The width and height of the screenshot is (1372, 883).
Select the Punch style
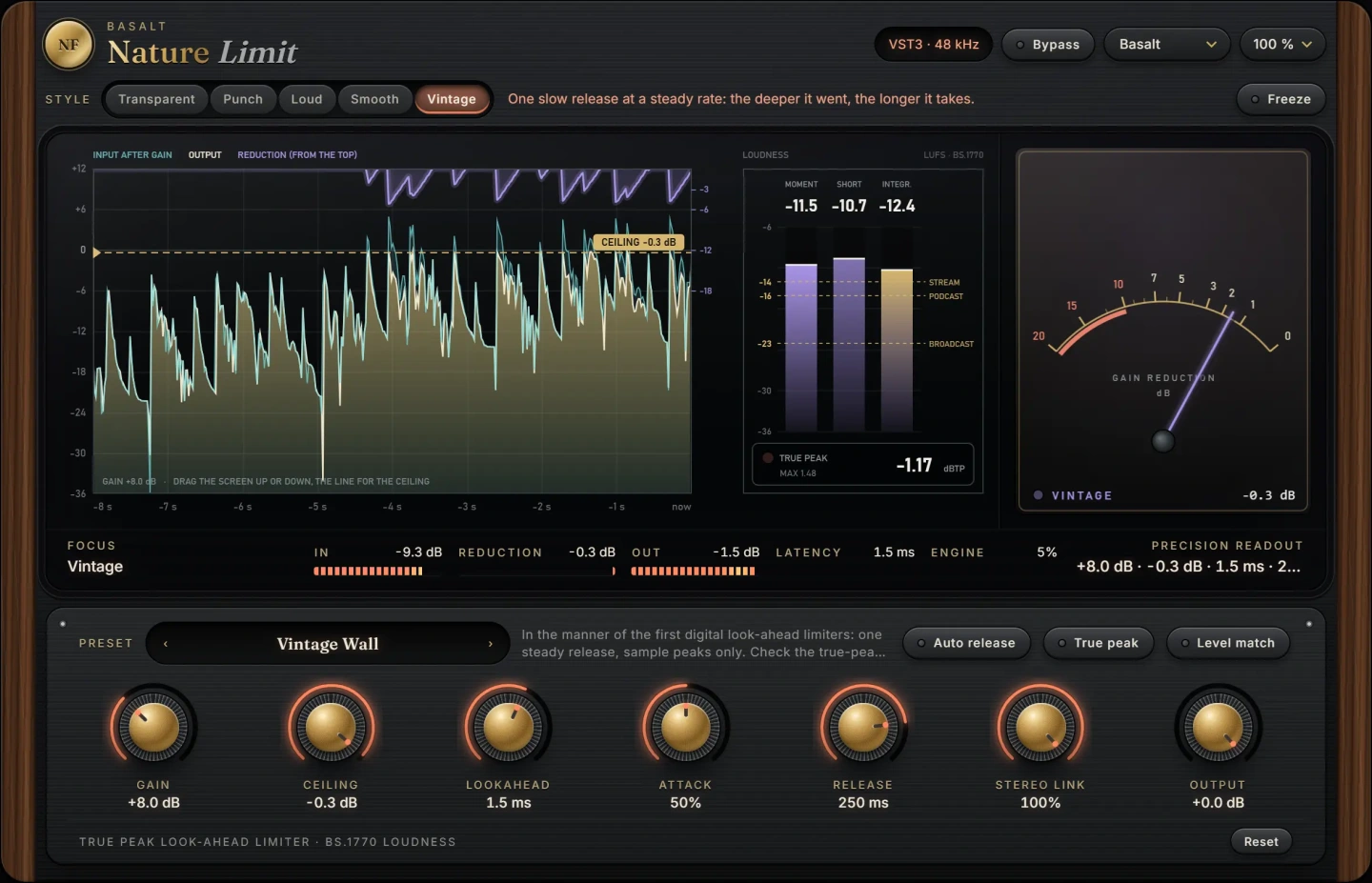pyautogui.click(x=243, y=99)
